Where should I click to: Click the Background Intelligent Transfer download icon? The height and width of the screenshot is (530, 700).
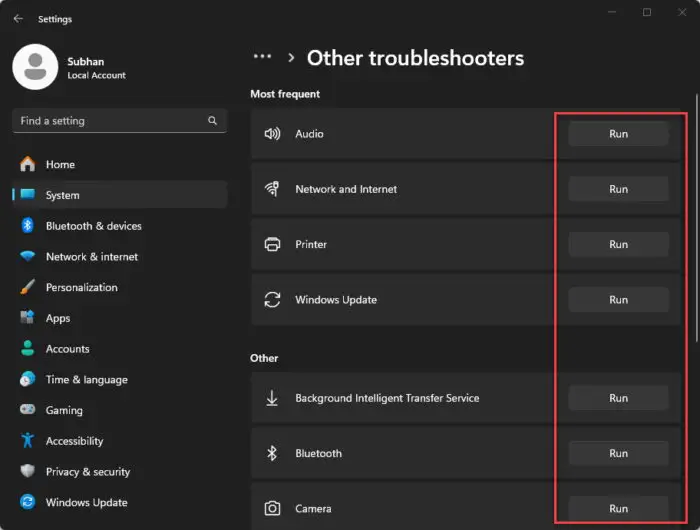(272, 398)
